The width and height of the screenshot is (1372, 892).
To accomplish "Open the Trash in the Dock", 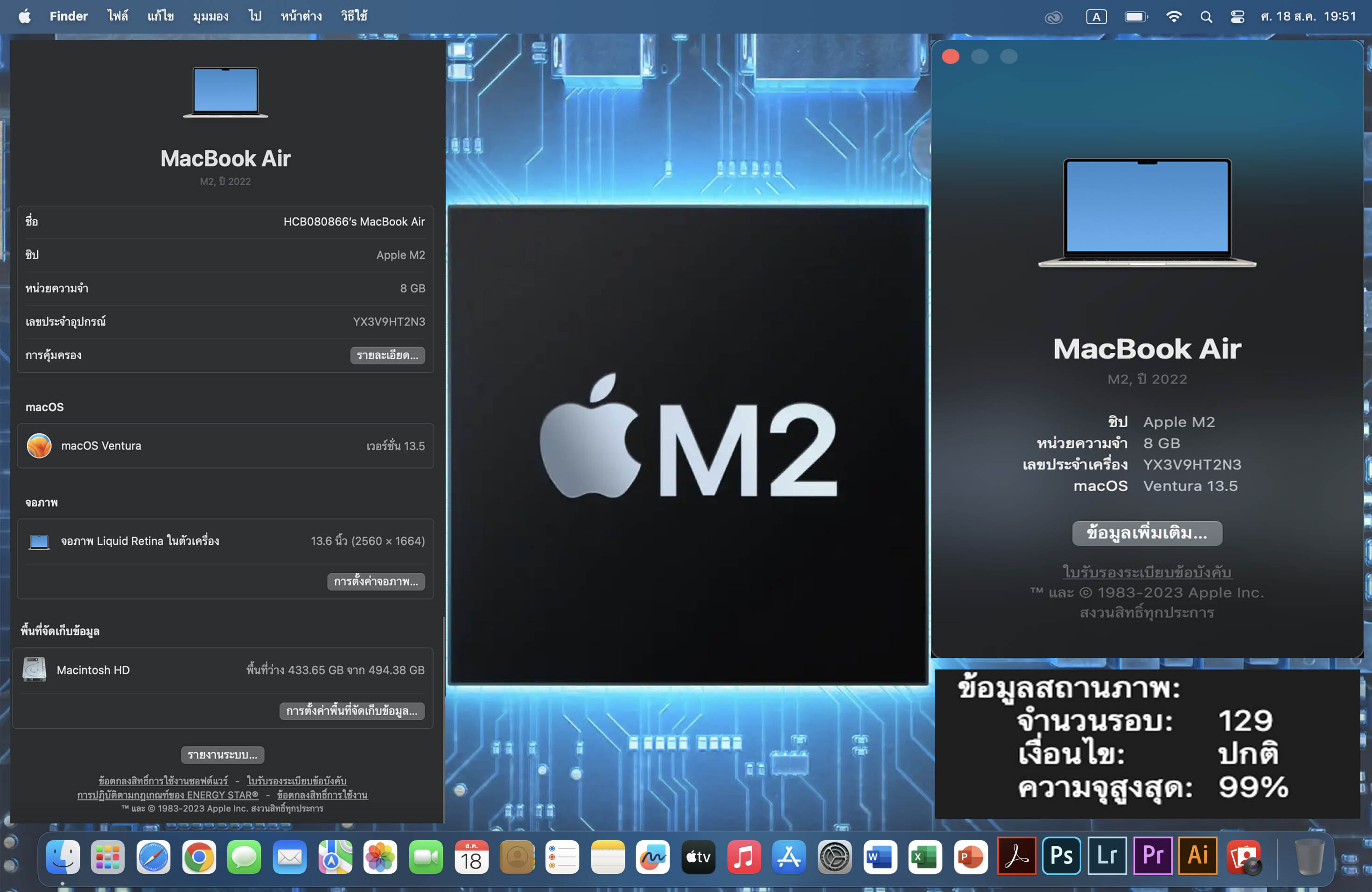I will point(1309,857).
